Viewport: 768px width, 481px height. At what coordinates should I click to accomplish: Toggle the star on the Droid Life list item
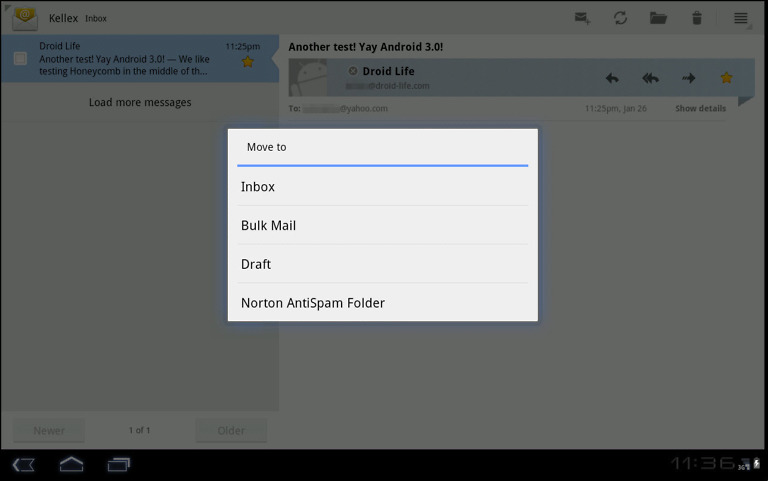point(247,62)
